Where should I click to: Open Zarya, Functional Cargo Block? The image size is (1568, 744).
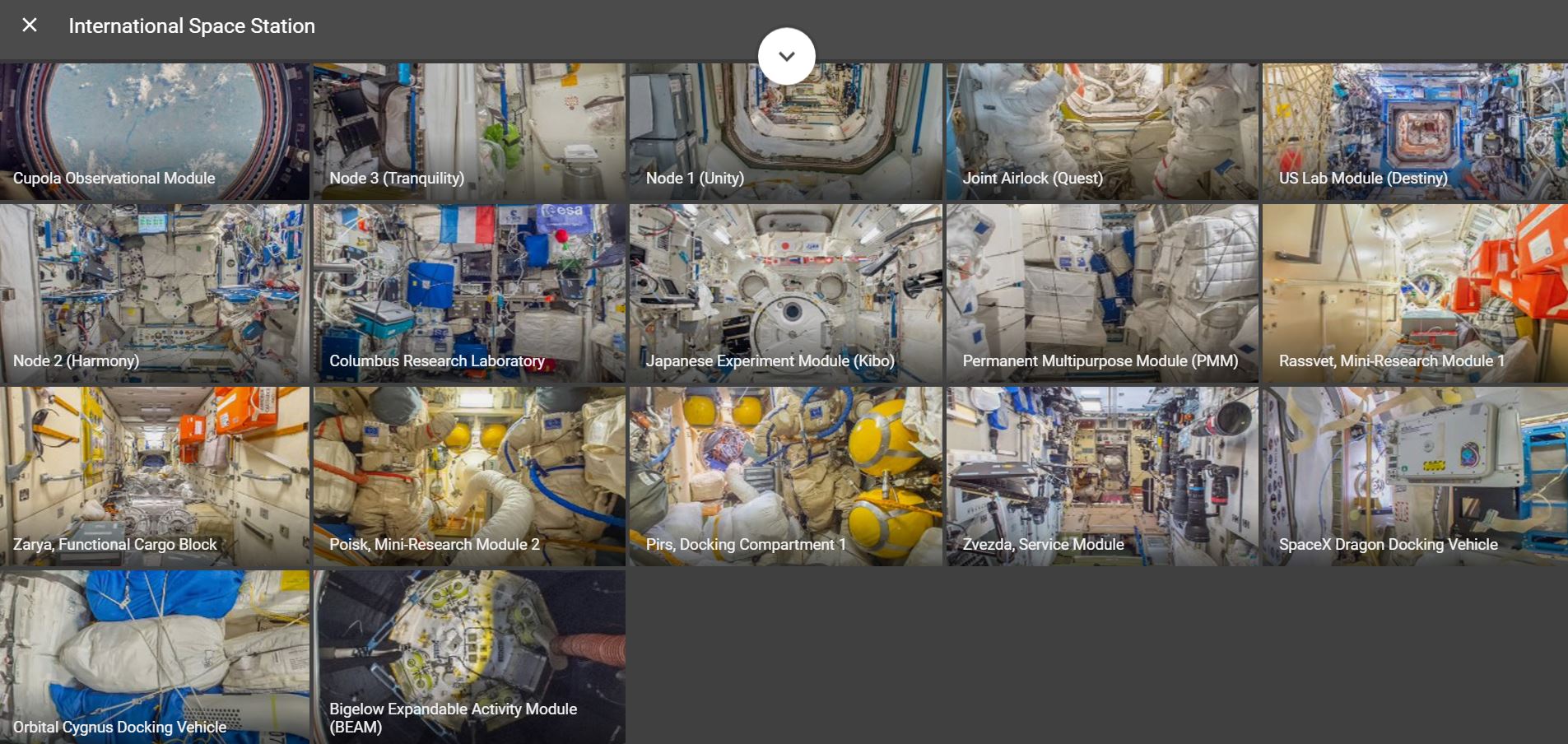[x=155, y=476]
